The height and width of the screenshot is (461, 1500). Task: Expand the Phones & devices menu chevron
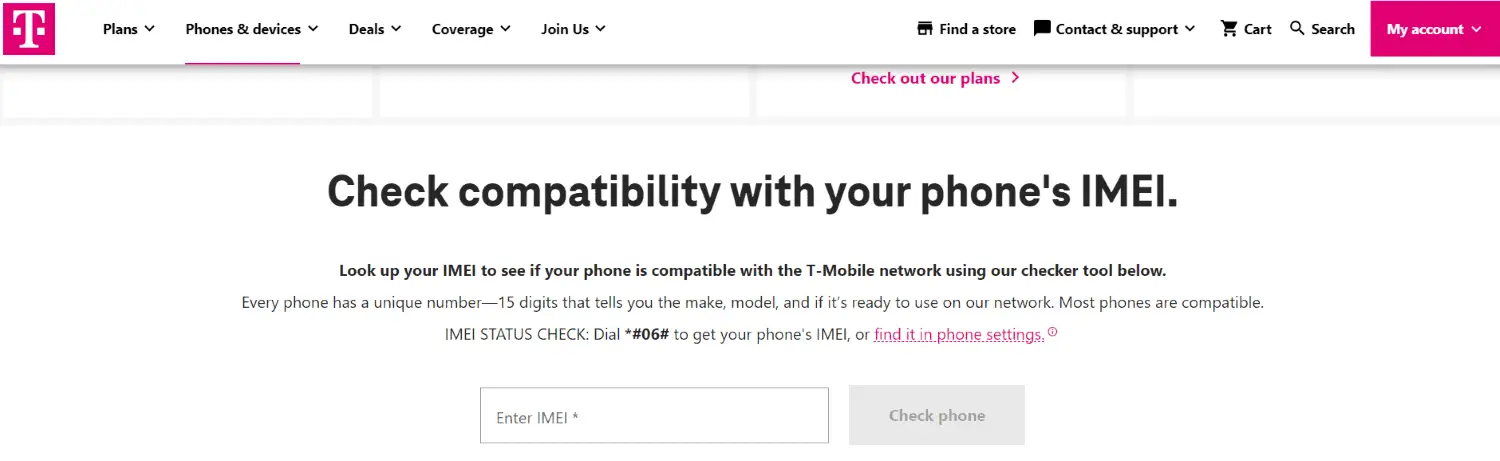[313, 29]
